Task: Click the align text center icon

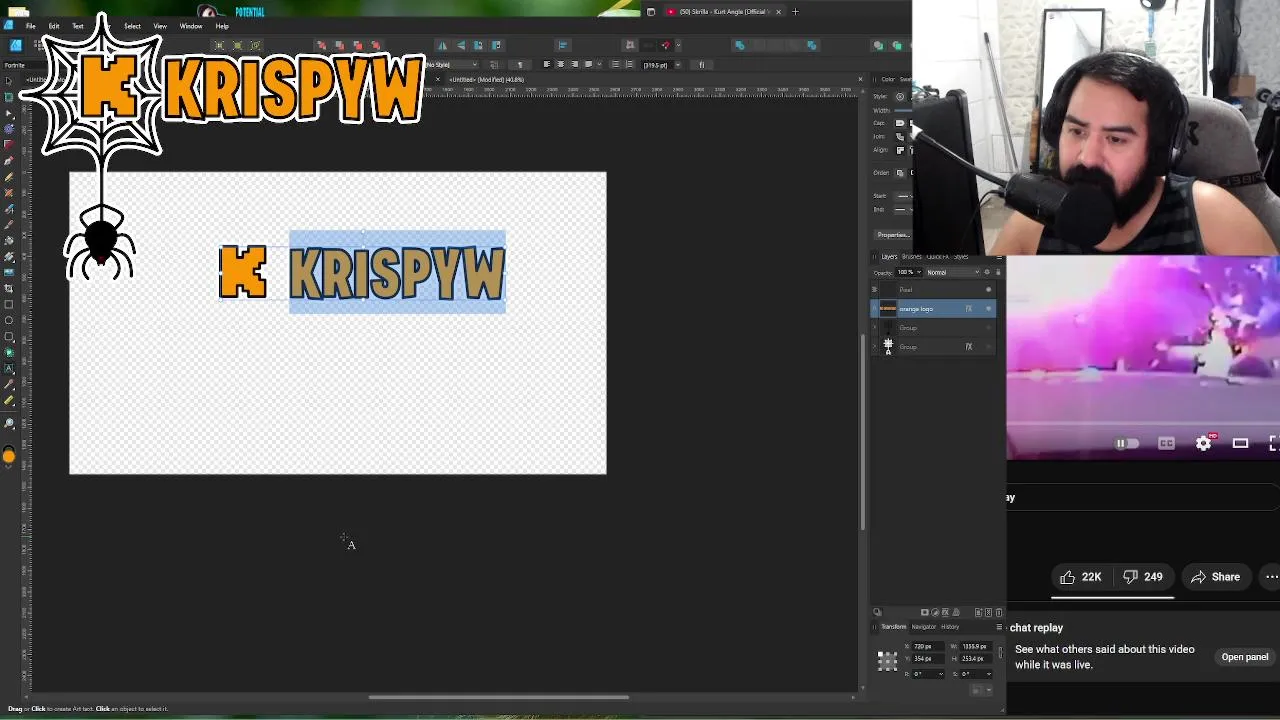Action: click(560, 64)
